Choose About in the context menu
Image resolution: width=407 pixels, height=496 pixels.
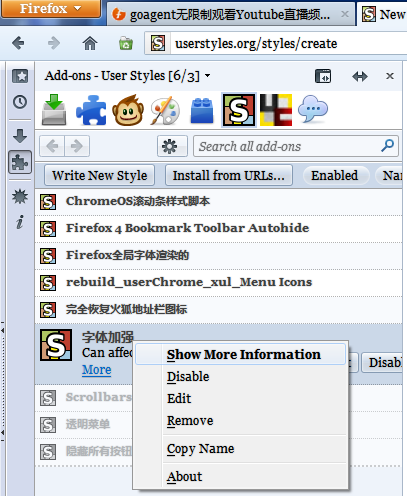[240, 476]
